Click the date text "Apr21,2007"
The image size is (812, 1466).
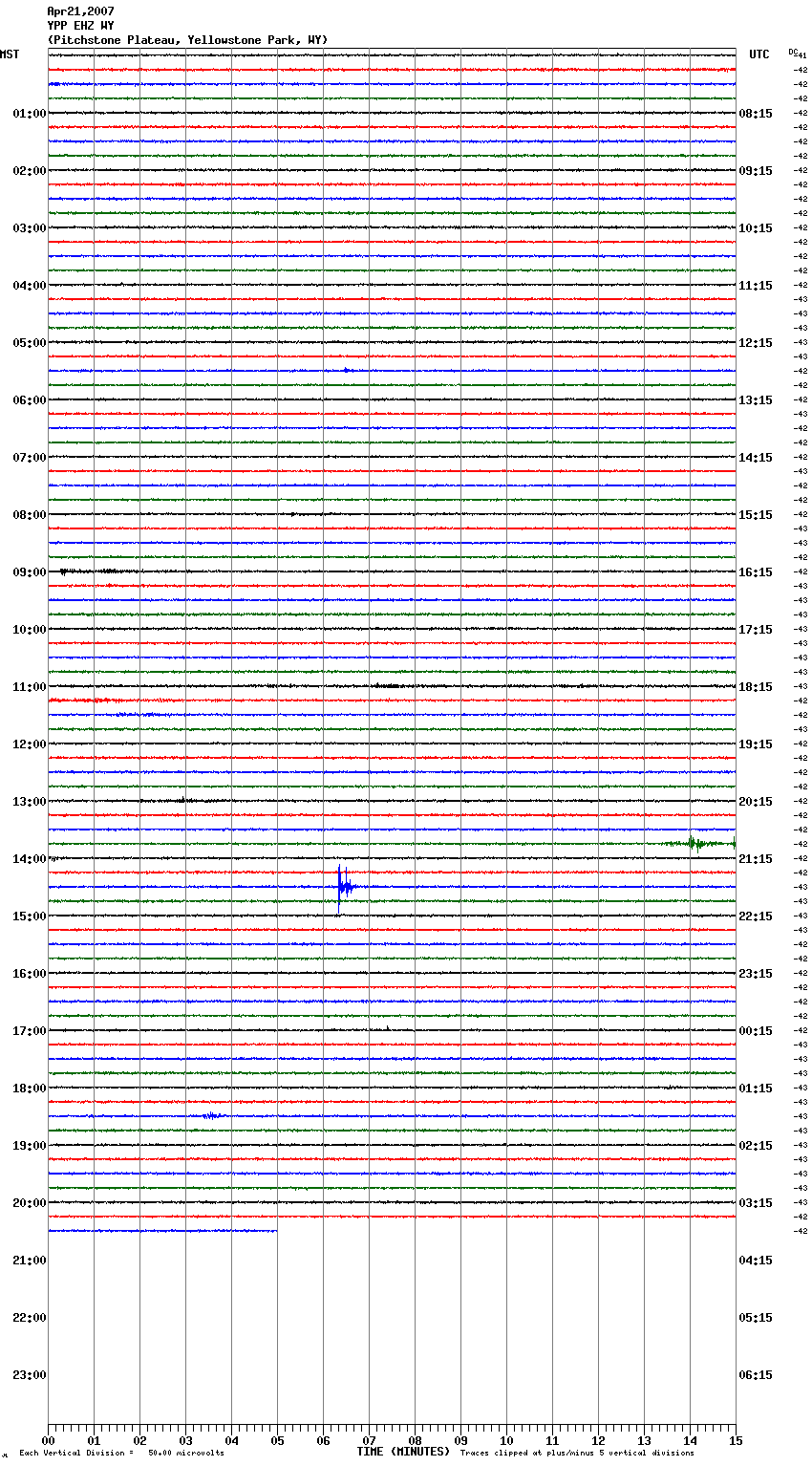[x=80, y=11]
